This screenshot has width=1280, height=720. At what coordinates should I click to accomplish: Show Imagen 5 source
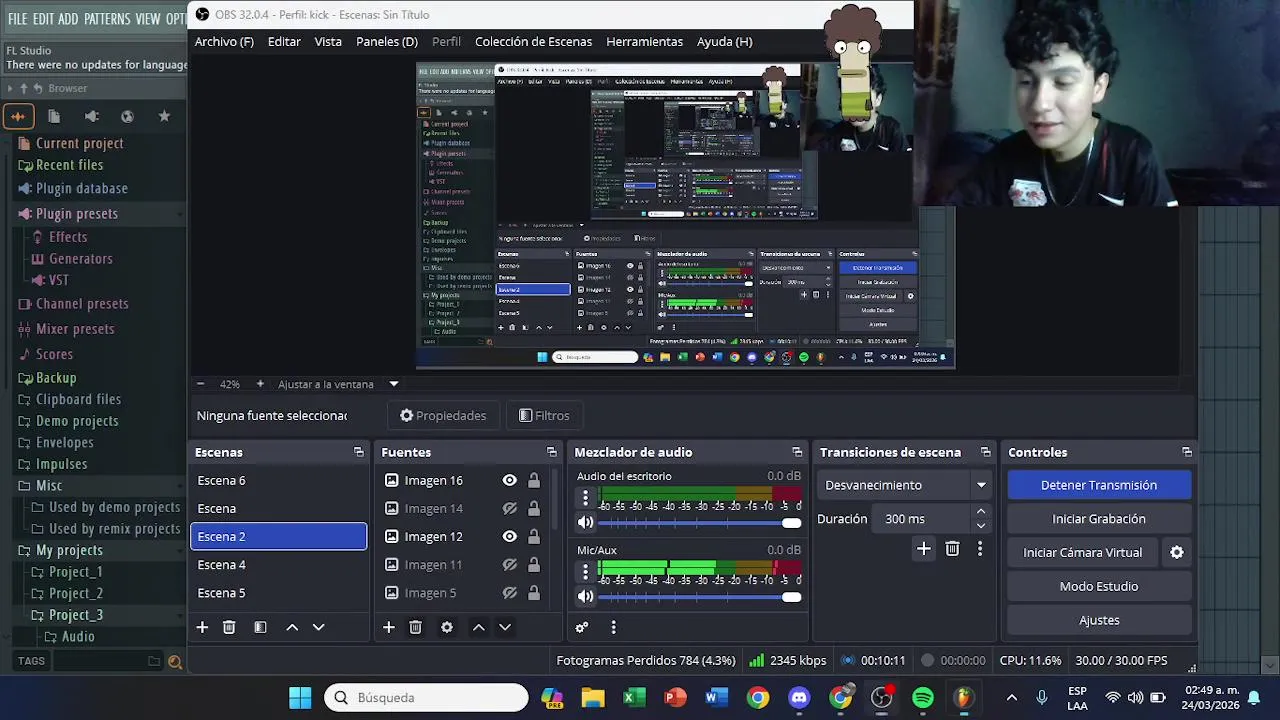(509, 593)
